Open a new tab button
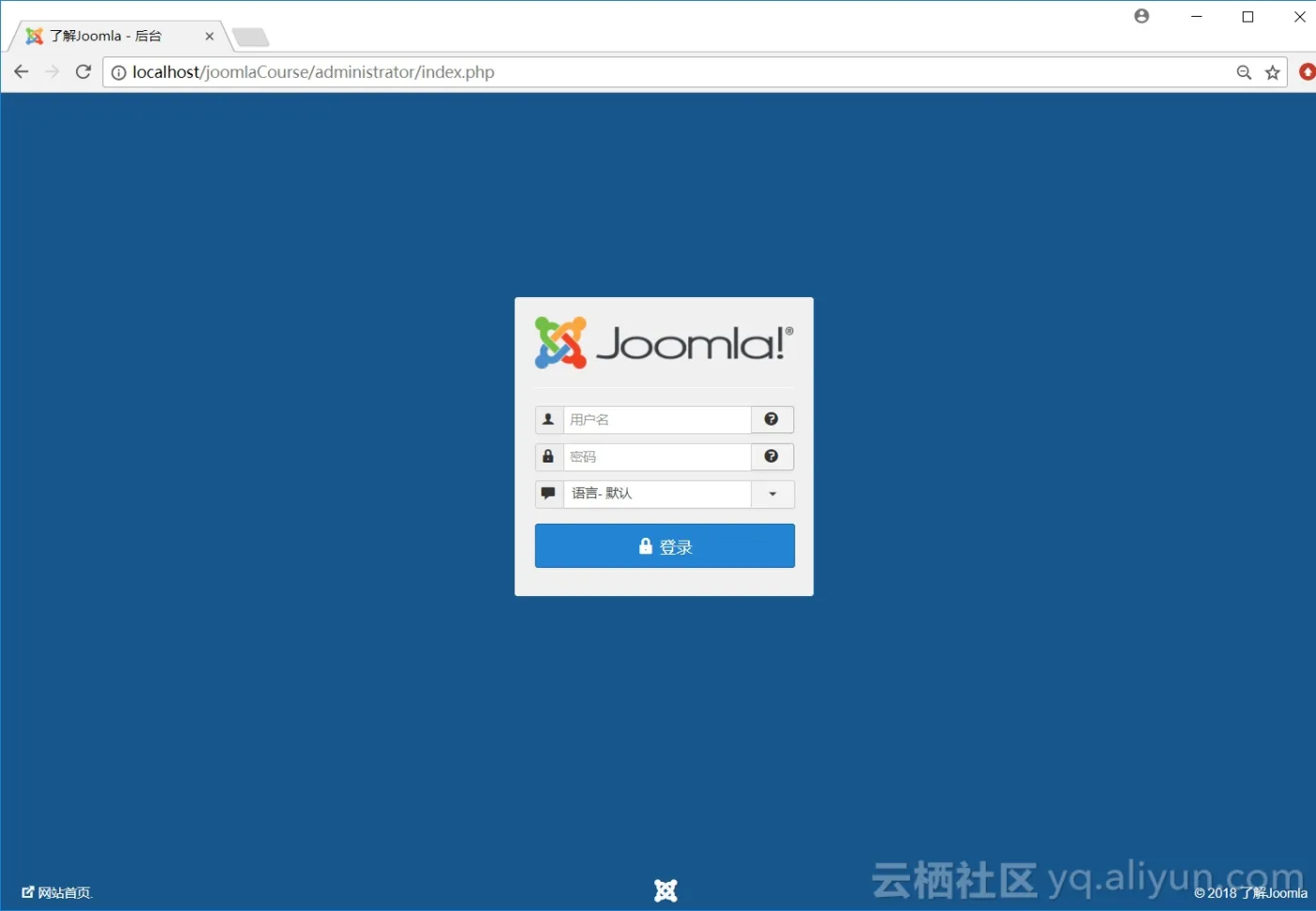The height and width of the screenshot is (911, 1316). click(251, 38)
